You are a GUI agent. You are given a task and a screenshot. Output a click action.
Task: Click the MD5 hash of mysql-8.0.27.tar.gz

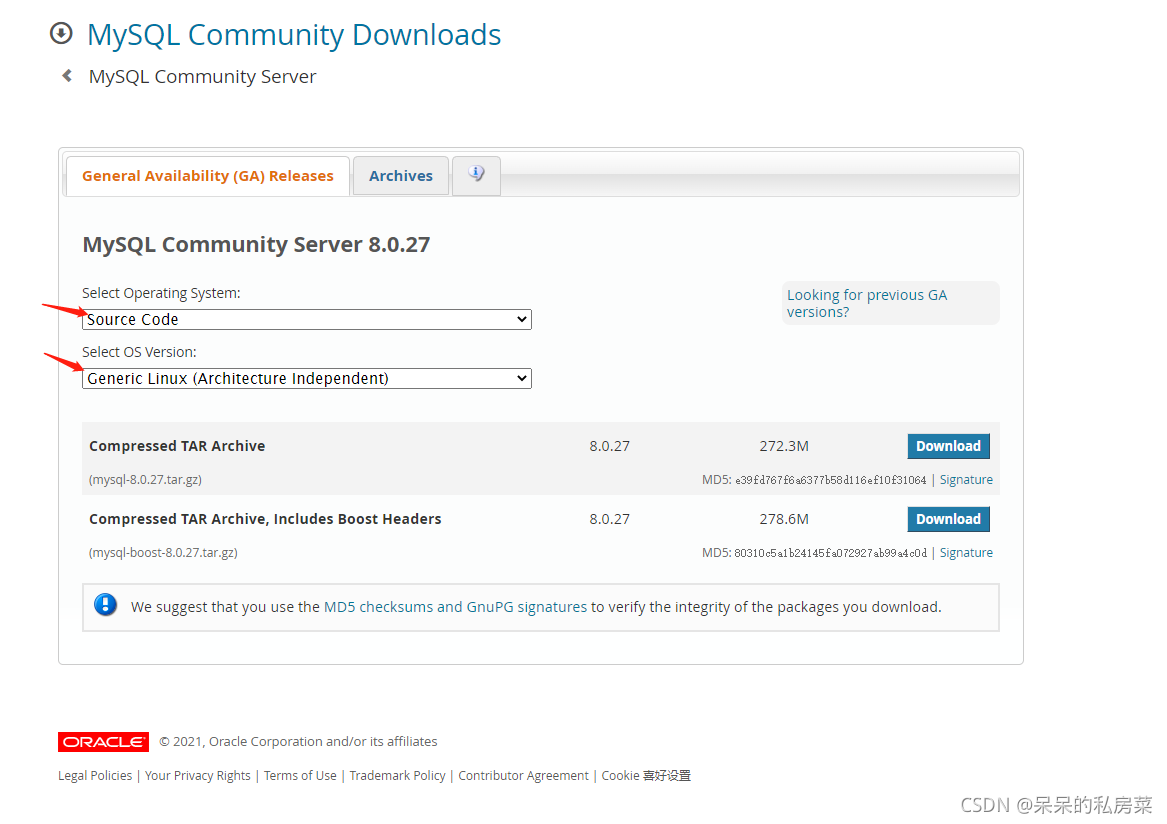831,480
